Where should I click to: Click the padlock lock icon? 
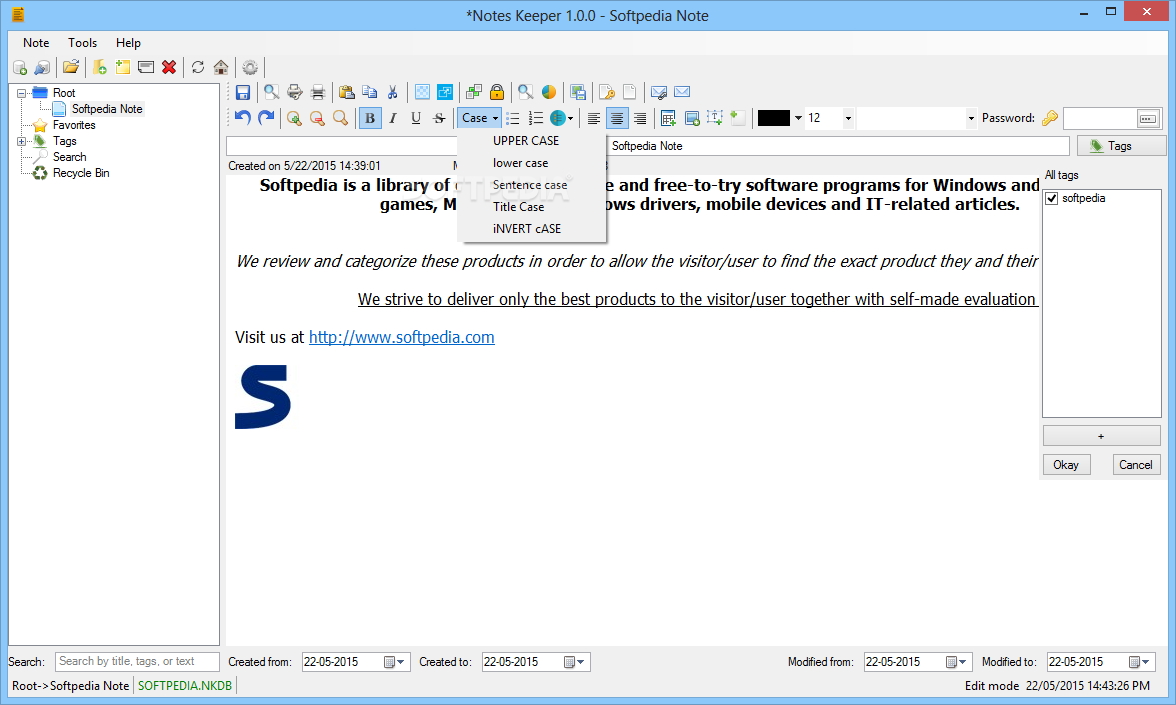tap(497, 92)
